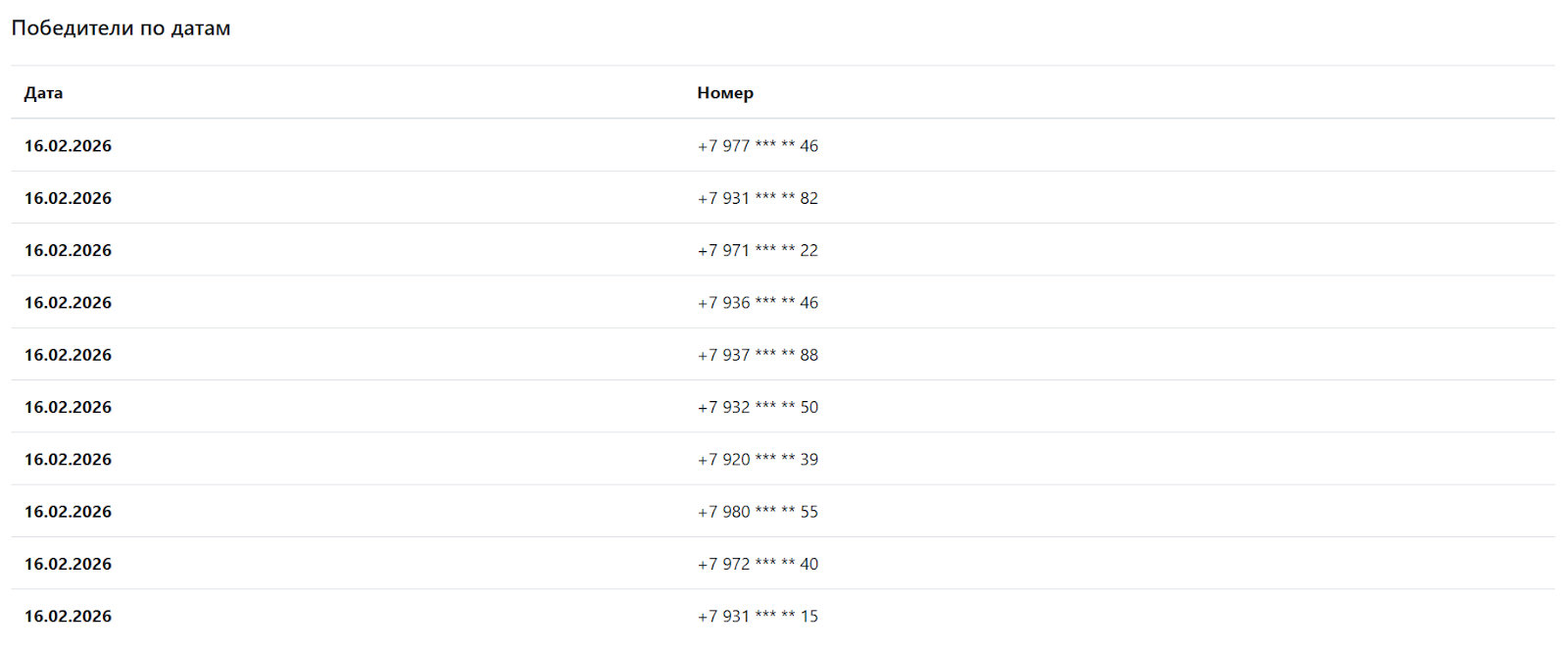This screenshot has width=1568, height=652.
Task: Click the number +7 931 *** ** 15
Action: pyautogui.click(x=758, y=617)
